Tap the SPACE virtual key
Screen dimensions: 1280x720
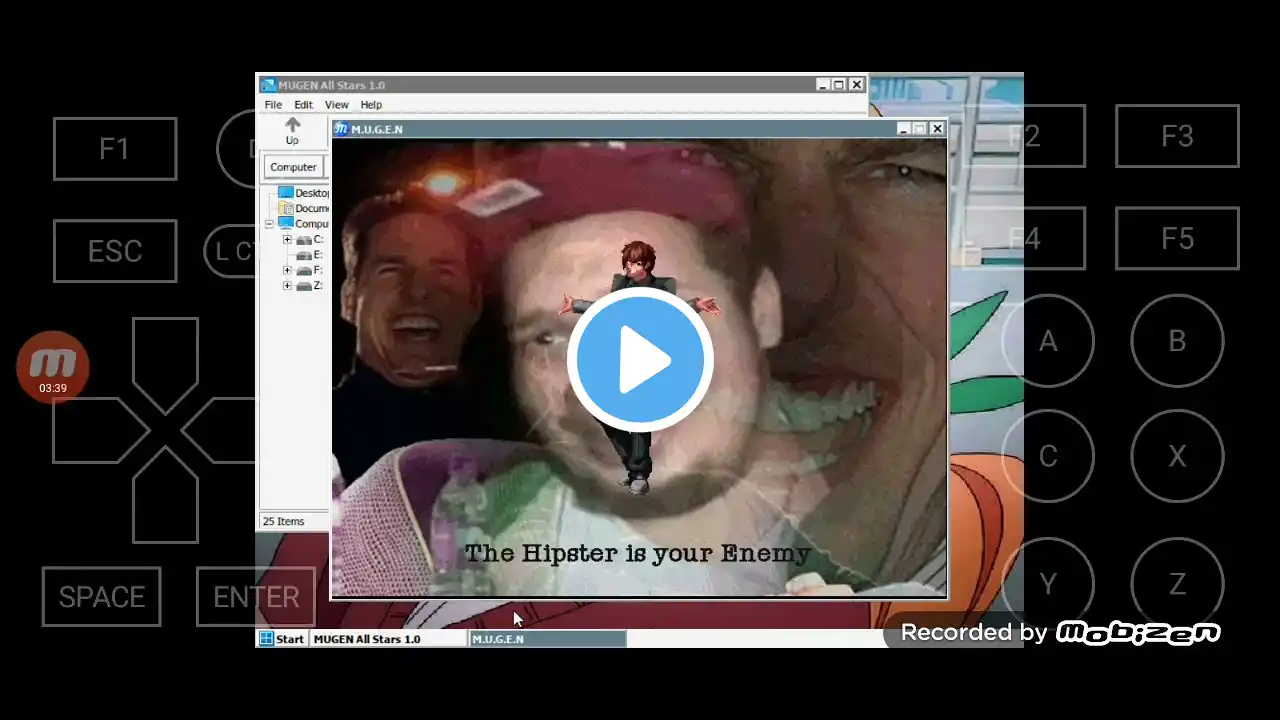pos(101,597)
